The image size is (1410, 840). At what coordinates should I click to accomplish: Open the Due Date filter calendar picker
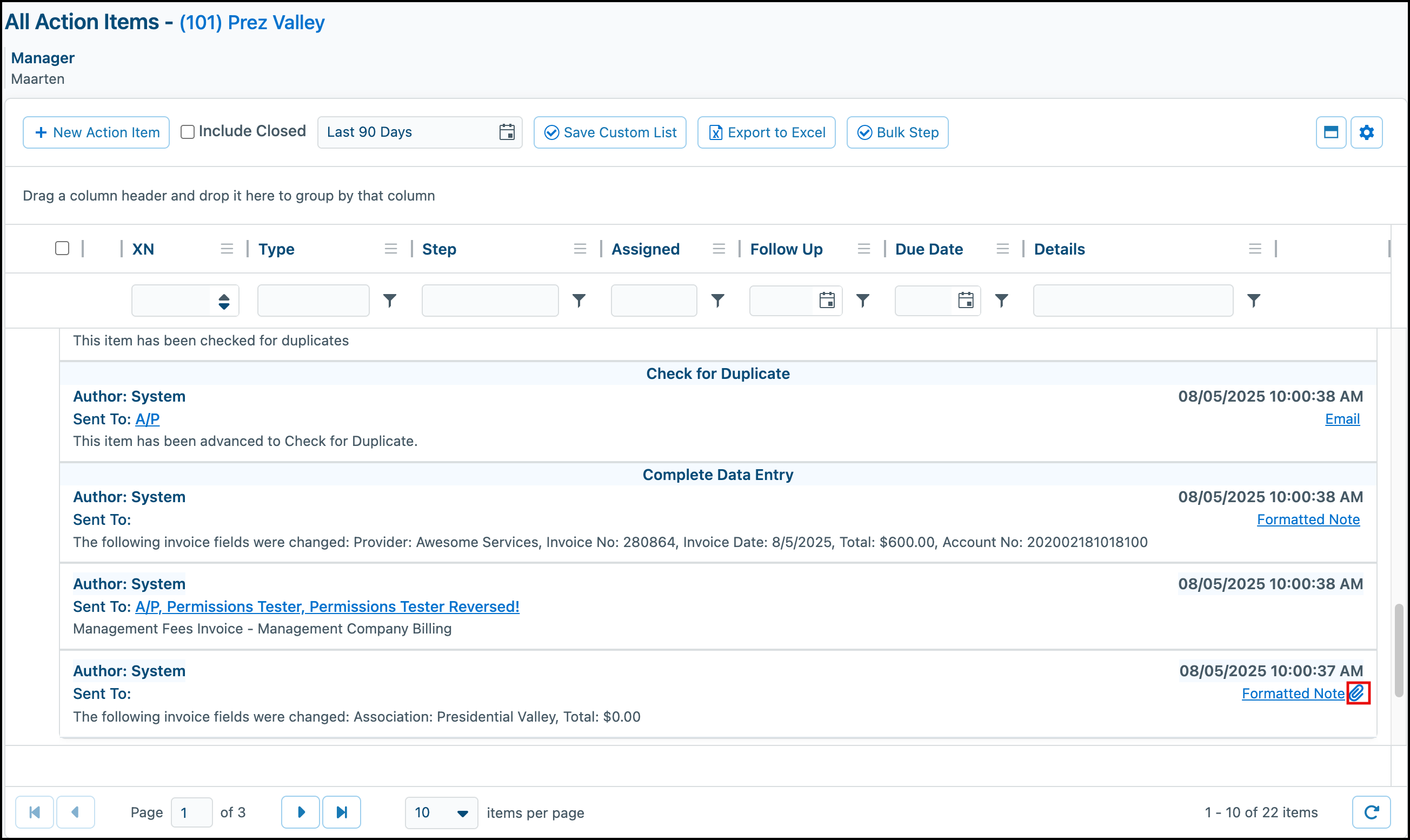(x=966, y=300)
